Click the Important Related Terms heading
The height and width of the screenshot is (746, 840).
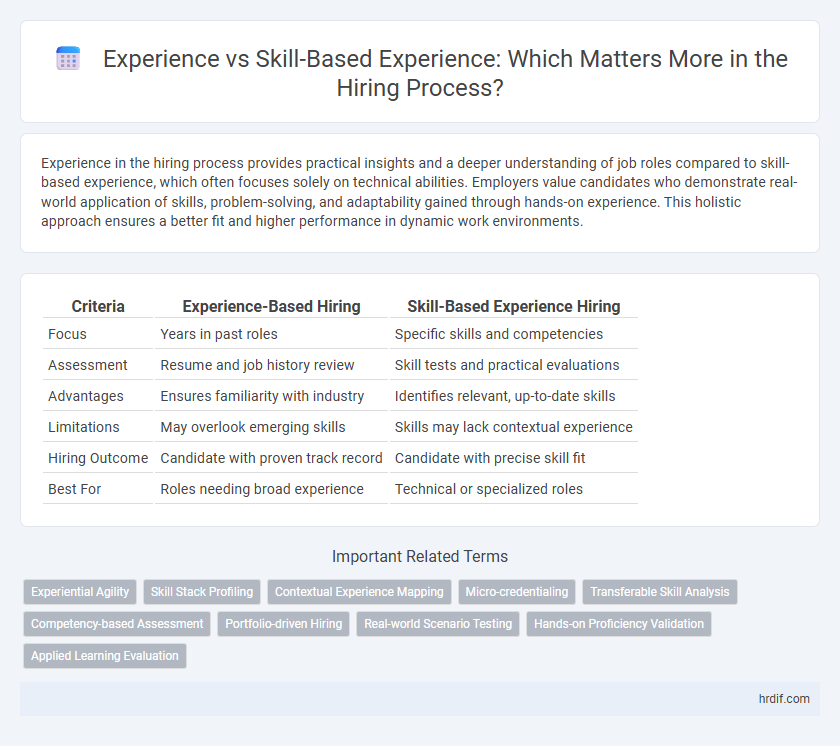pos(420,557)
